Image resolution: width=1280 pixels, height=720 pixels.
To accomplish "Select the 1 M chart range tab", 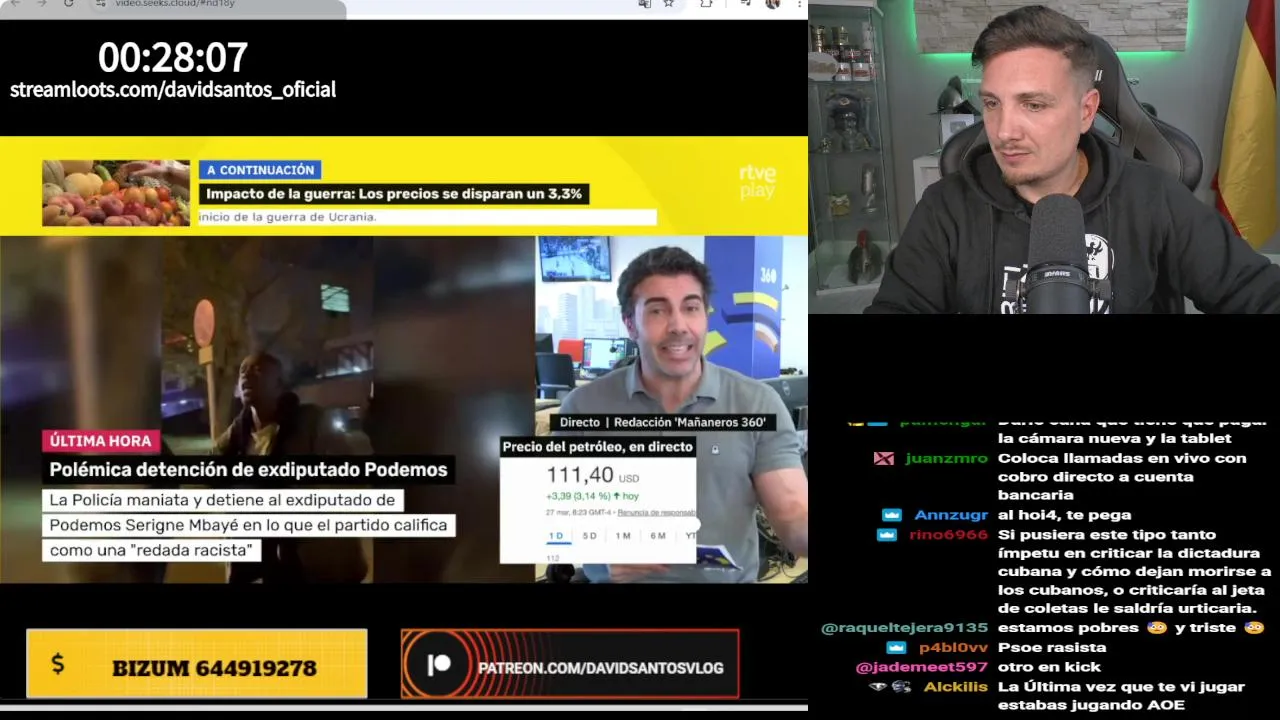I will [x=623, y=536].
